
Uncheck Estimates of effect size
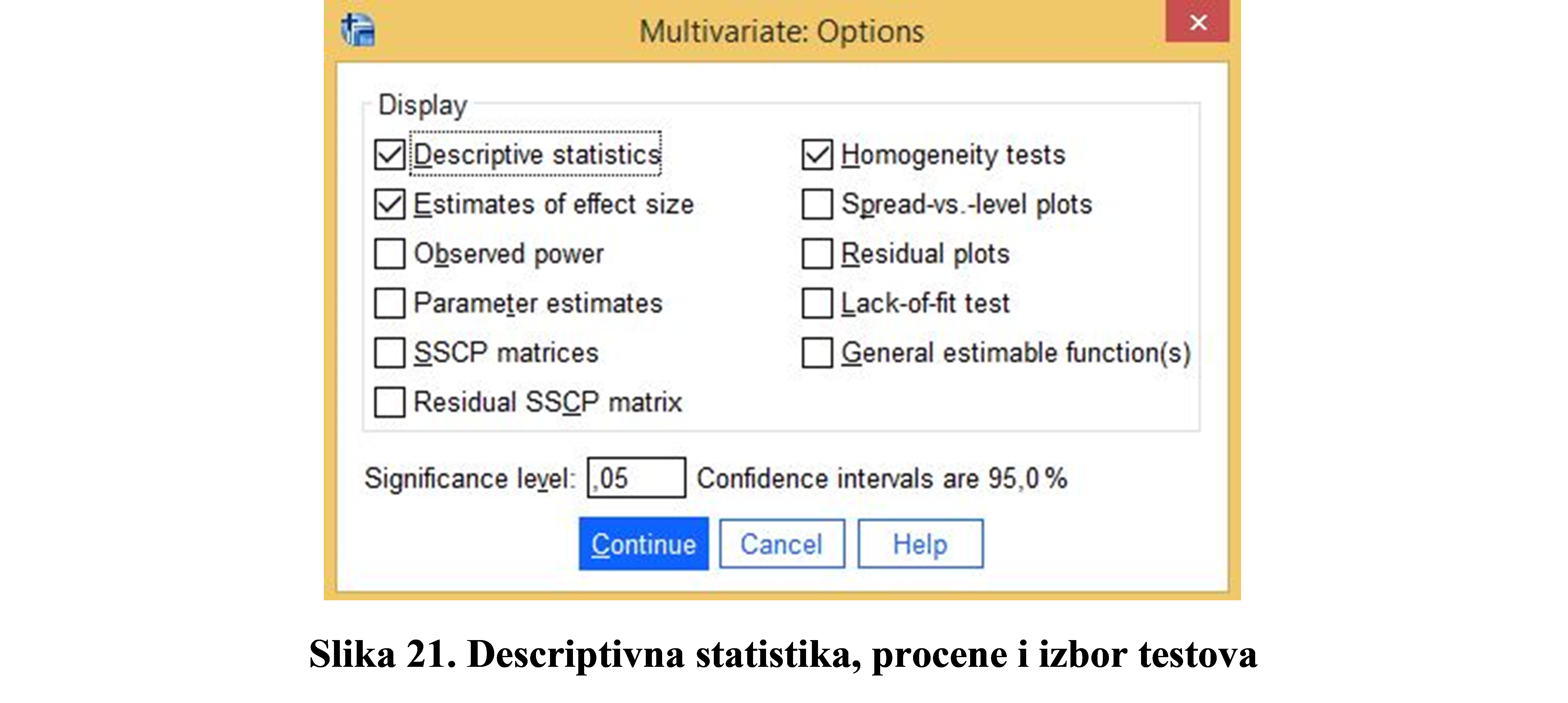[x=390, y=204]
